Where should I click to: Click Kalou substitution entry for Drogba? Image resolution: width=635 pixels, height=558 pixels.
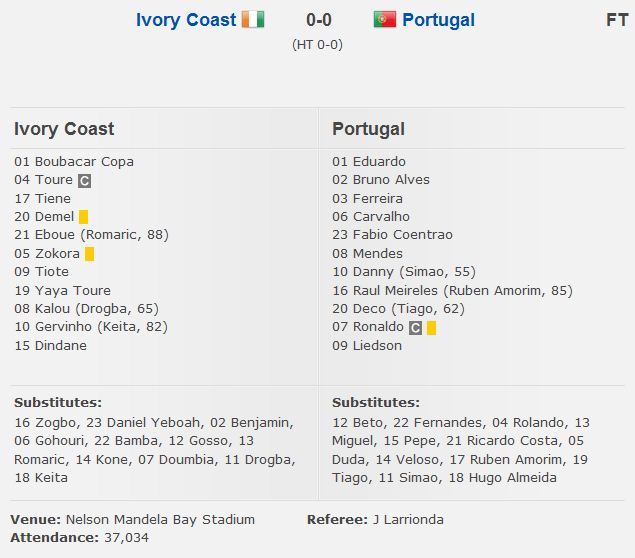86,309
